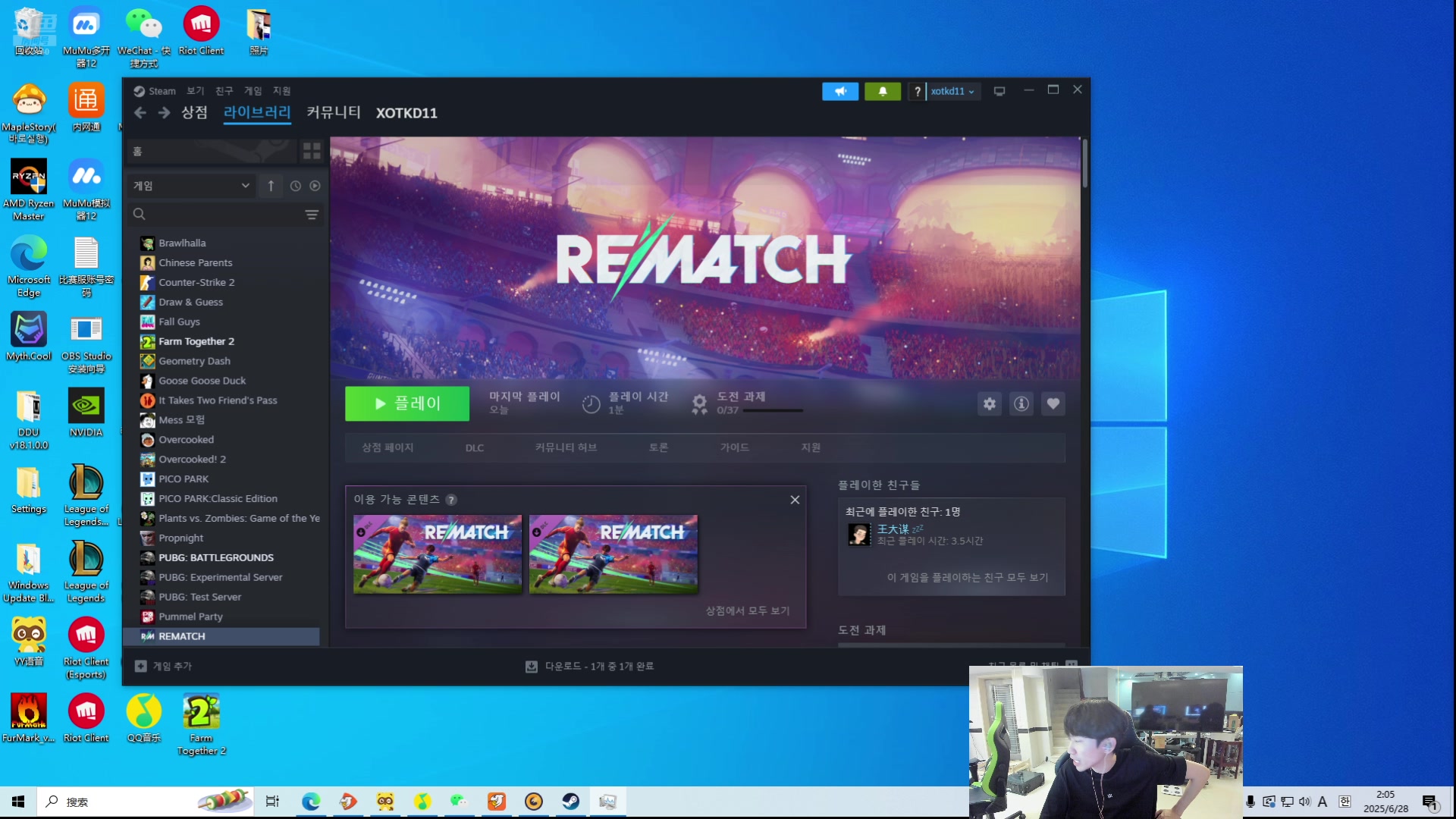Viewport: 1456px width, 819px height.
Task: Switch to the 라이브러리 tab
Action: 257,112
